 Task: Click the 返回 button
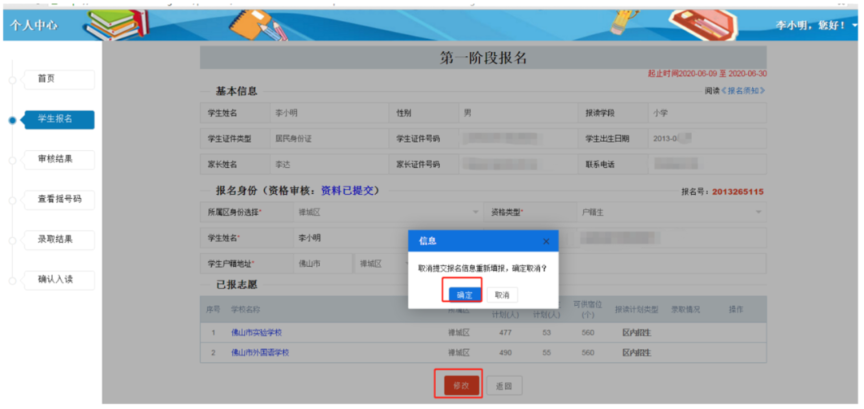[x=503, y=385]
